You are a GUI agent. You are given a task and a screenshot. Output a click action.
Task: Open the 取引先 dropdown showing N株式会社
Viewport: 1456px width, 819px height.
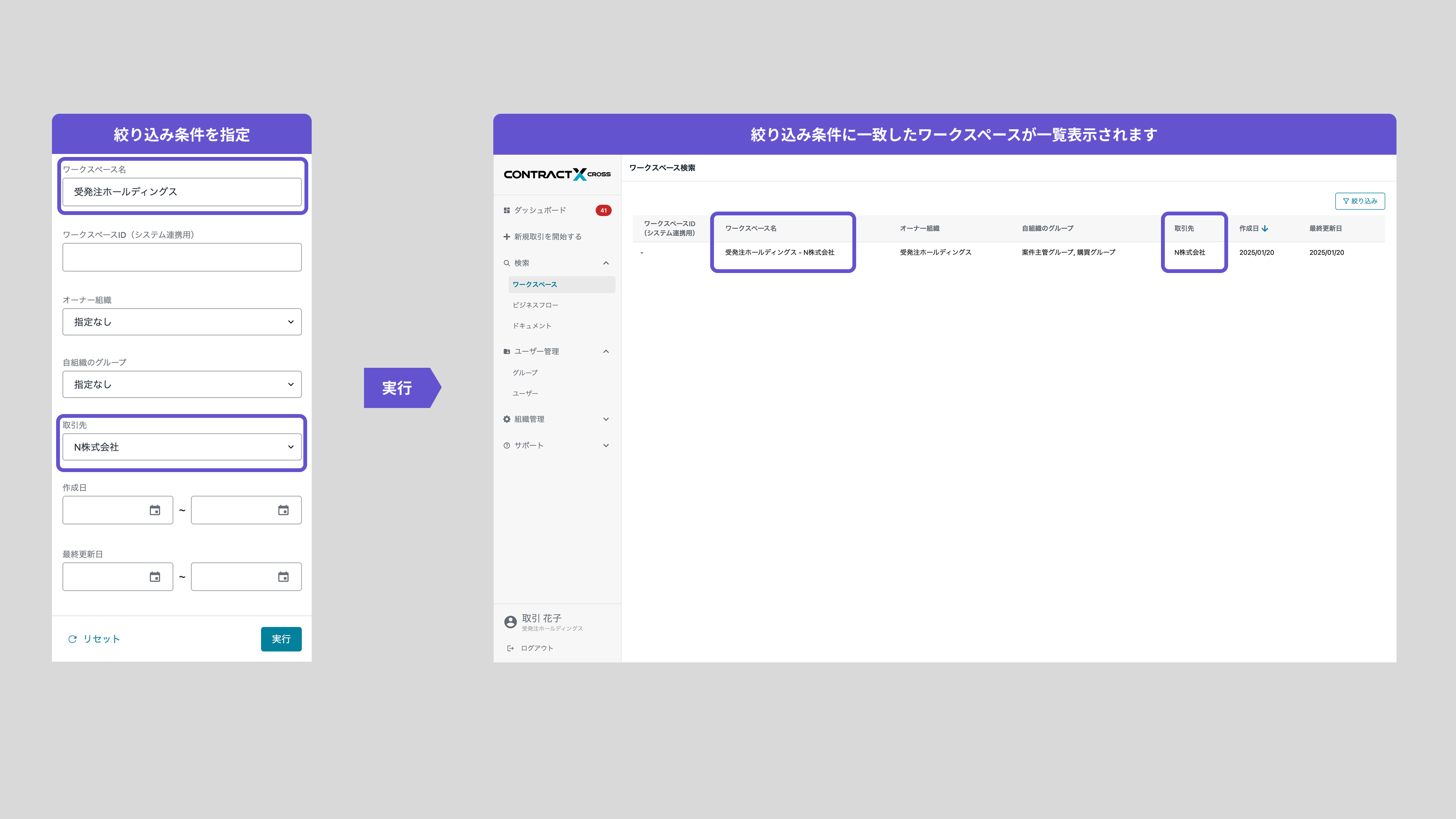coord(182,447)
